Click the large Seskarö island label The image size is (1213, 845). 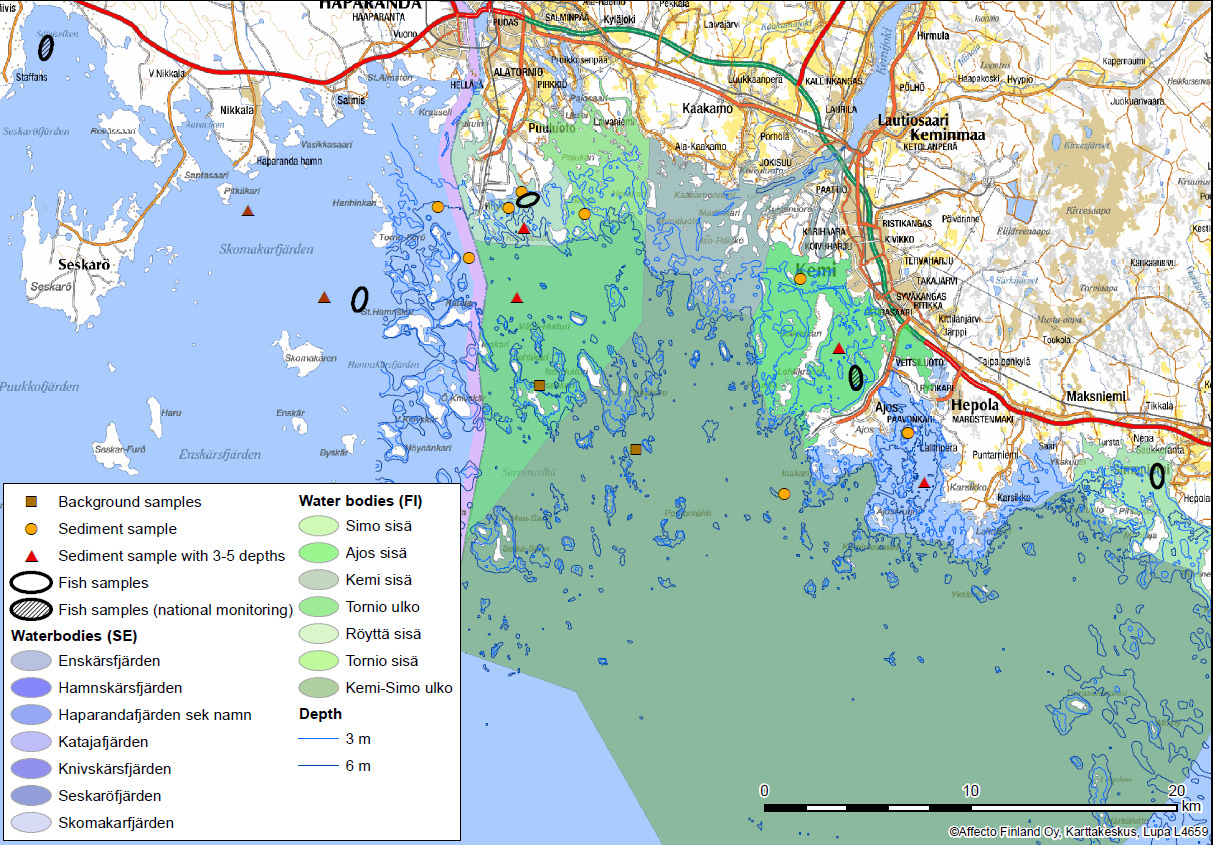click(x=83, y=266)
